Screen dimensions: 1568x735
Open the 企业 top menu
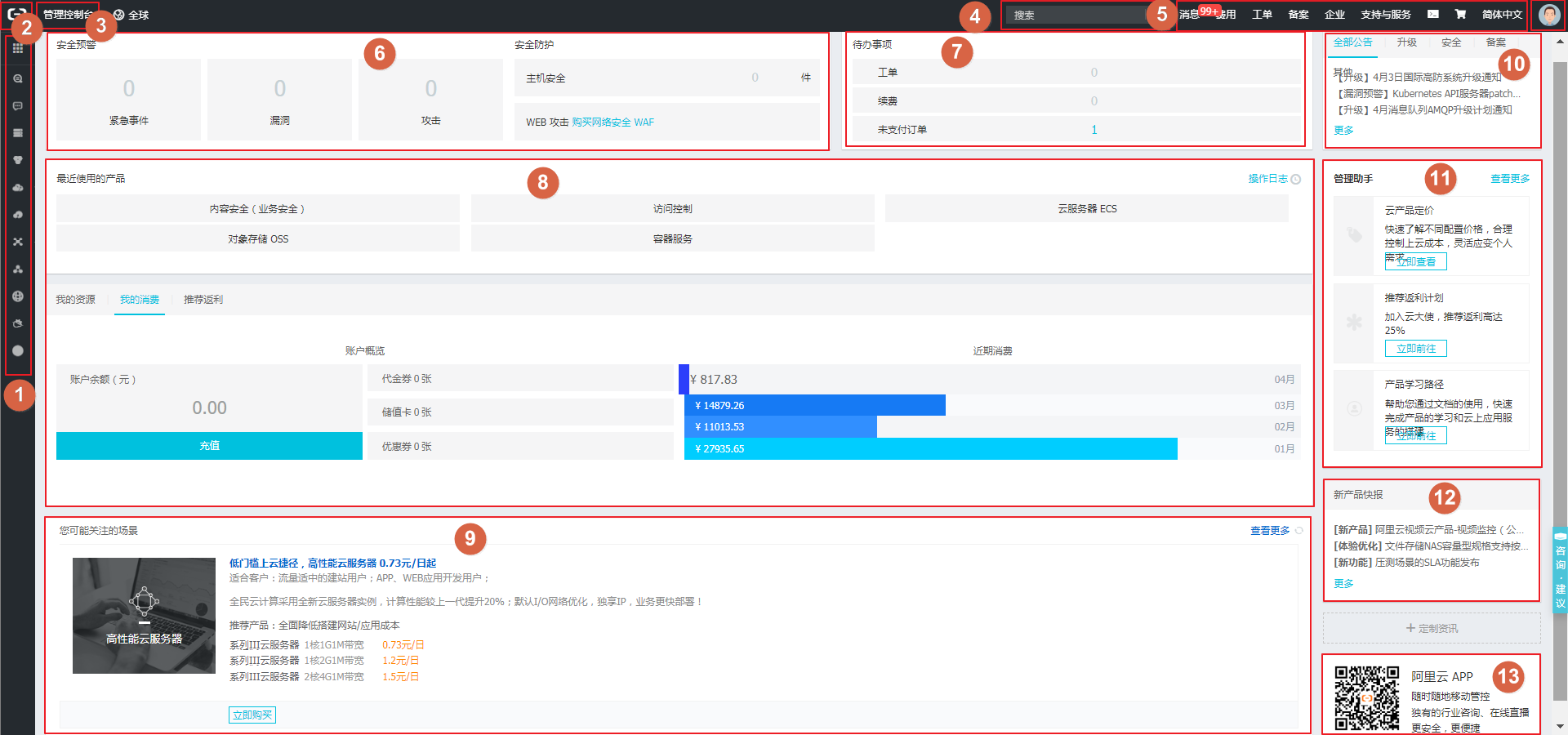pyautogui.click(x=1334, y=15)
